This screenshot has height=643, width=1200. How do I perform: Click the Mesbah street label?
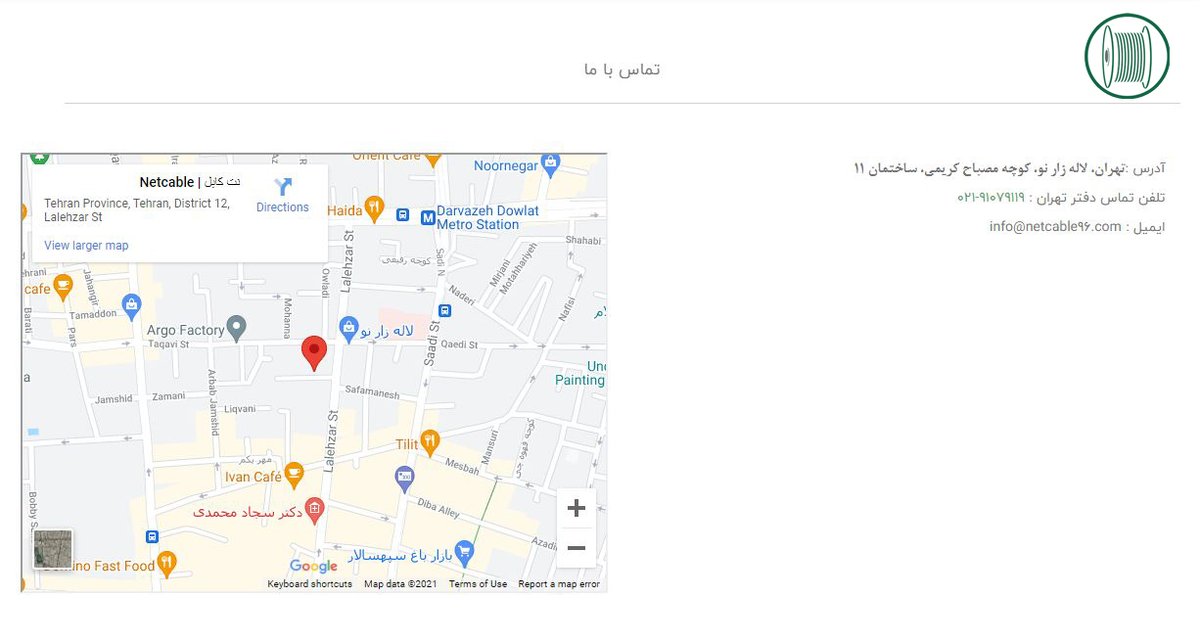(x=460, y=466)
